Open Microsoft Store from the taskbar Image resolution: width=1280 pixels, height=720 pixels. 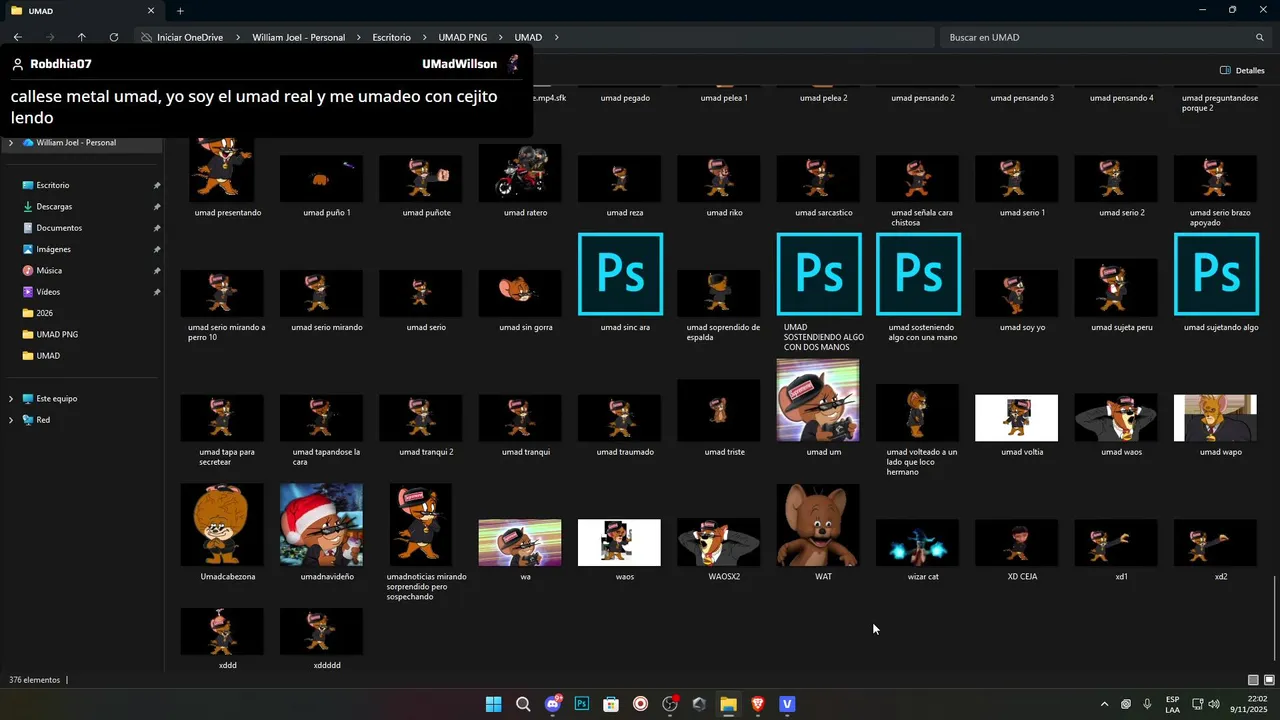coord(611,704)
